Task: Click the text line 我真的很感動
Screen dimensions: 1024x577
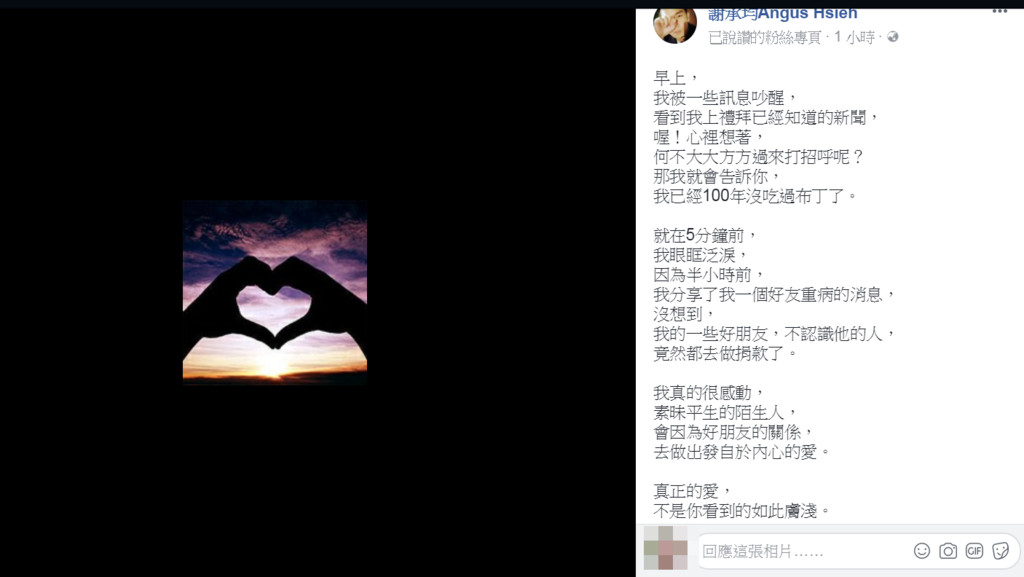Action: (708, 393)
